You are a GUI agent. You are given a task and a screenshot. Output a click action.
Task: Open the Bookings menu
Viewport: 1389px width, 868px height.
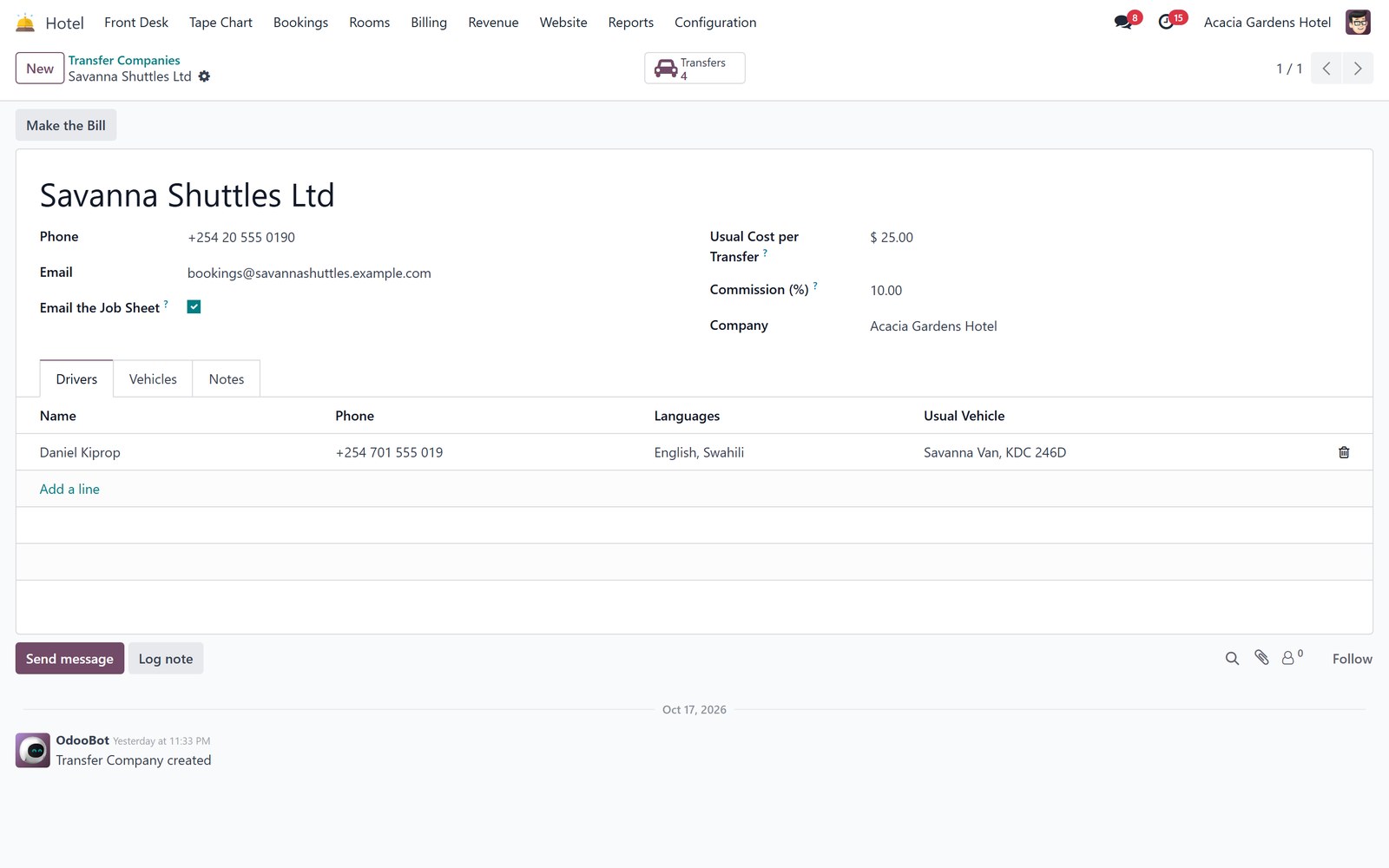[300, 23]
